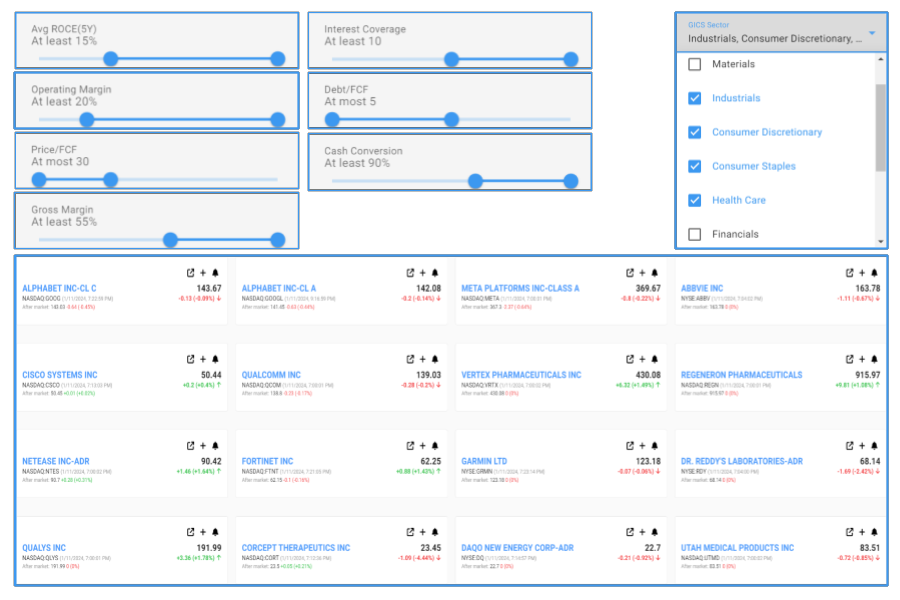Add Vertex Pharmaceuticals with plus icon
Viewport: 900px width, 600px height.
point(642,359)
